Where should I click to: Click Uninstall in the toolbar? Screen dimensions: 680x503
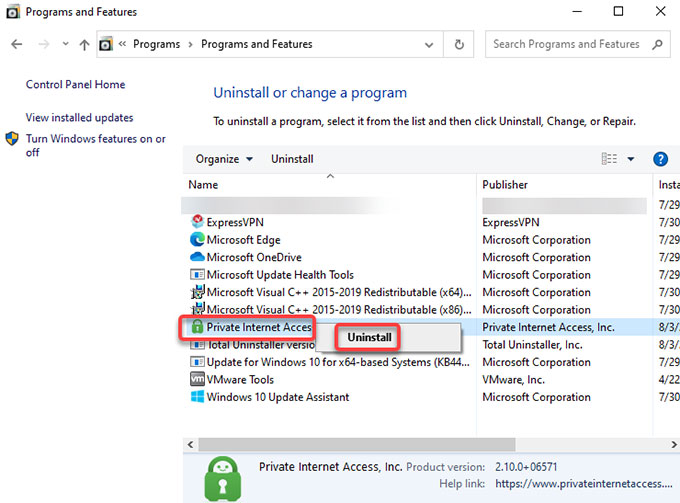(x=292, y=159)
